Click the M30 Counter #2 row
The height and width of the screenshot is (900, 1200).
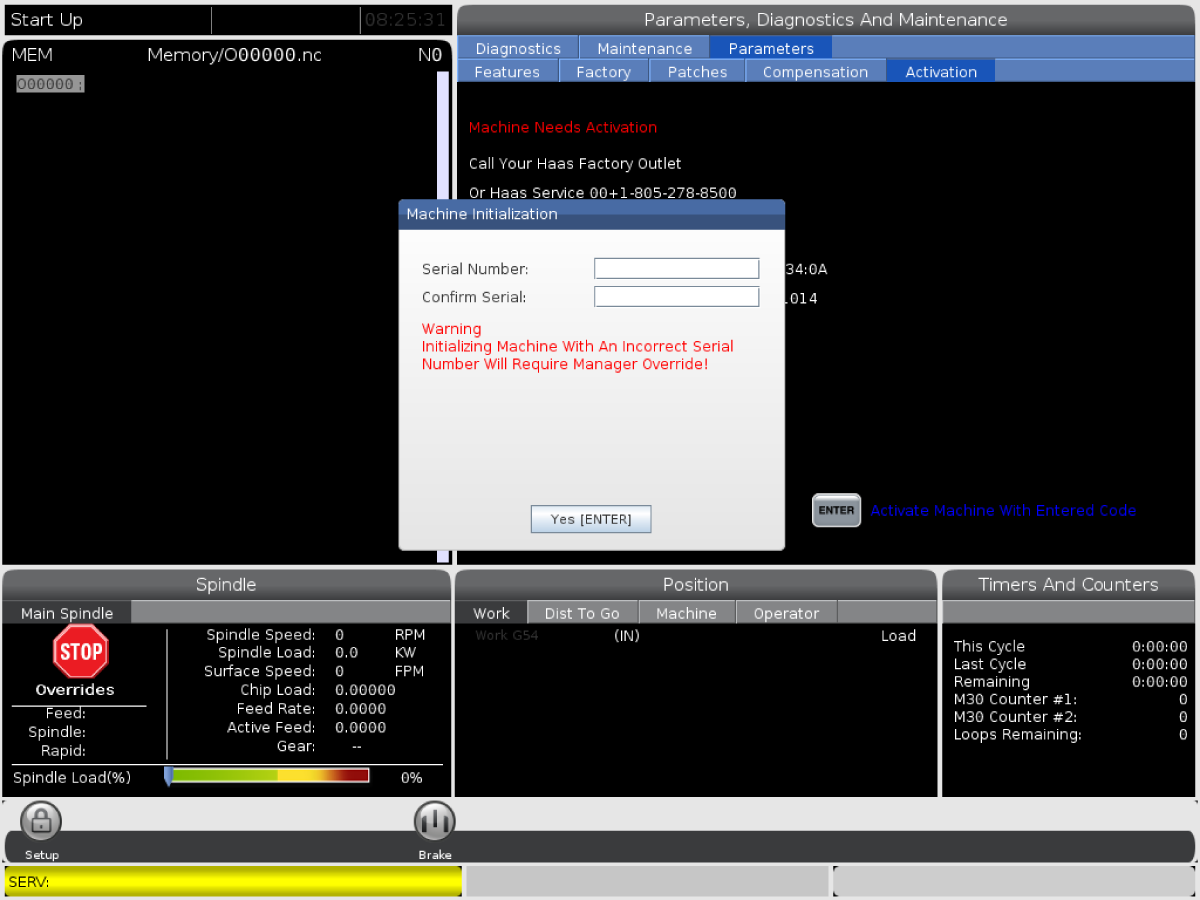pyautogui.click(x=1071, y=717)
